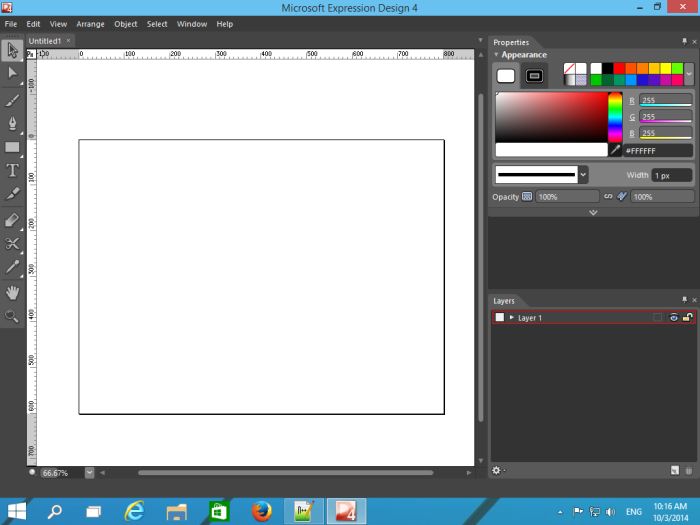Open the stroke style dropdown
The image size is (700, 525).
pyautogui.click(x=583, y=175)
